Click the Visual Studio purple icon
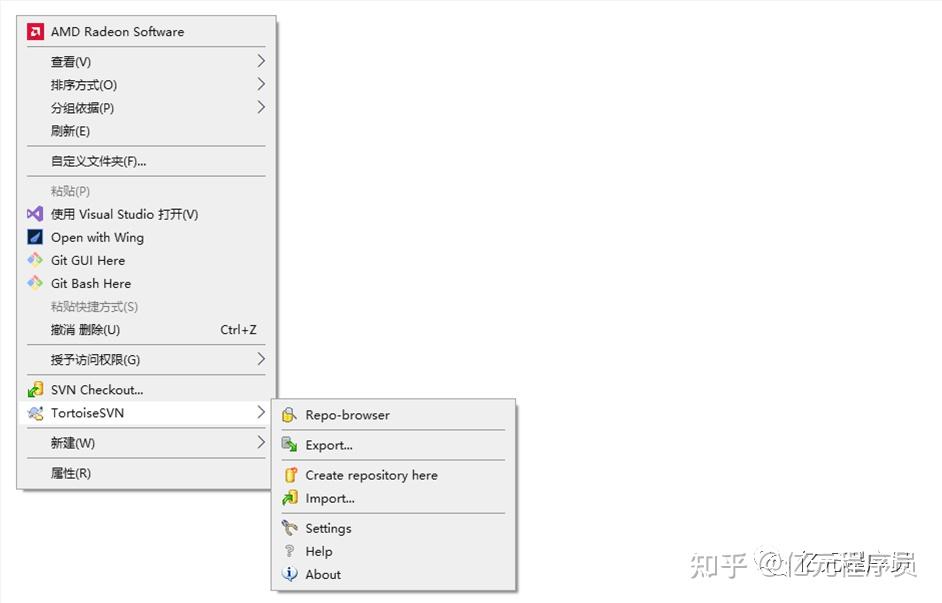This screenshot has height=603, width=942. pyautogui.click(x=35, y=214)
